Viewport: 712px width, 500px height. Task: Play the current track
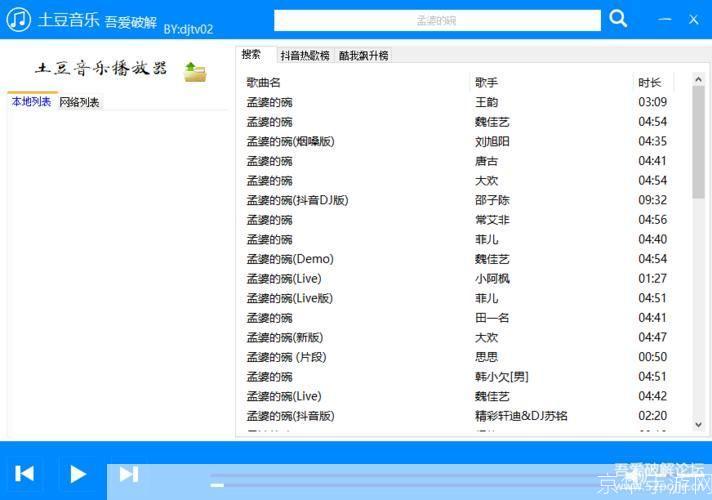pos(77,474)
